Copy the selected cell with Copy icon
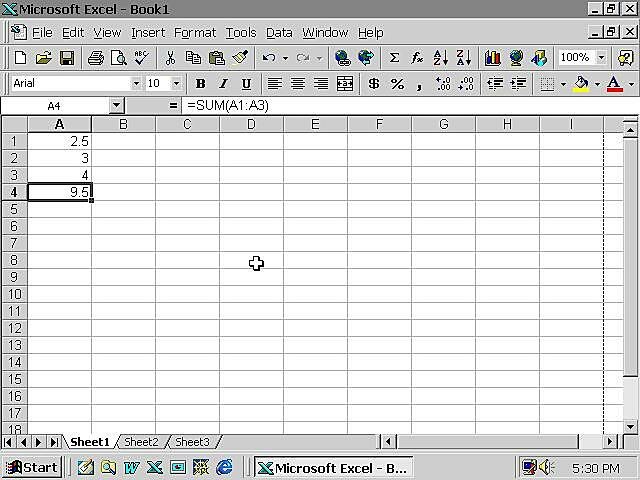 click(x=193, y=58)
